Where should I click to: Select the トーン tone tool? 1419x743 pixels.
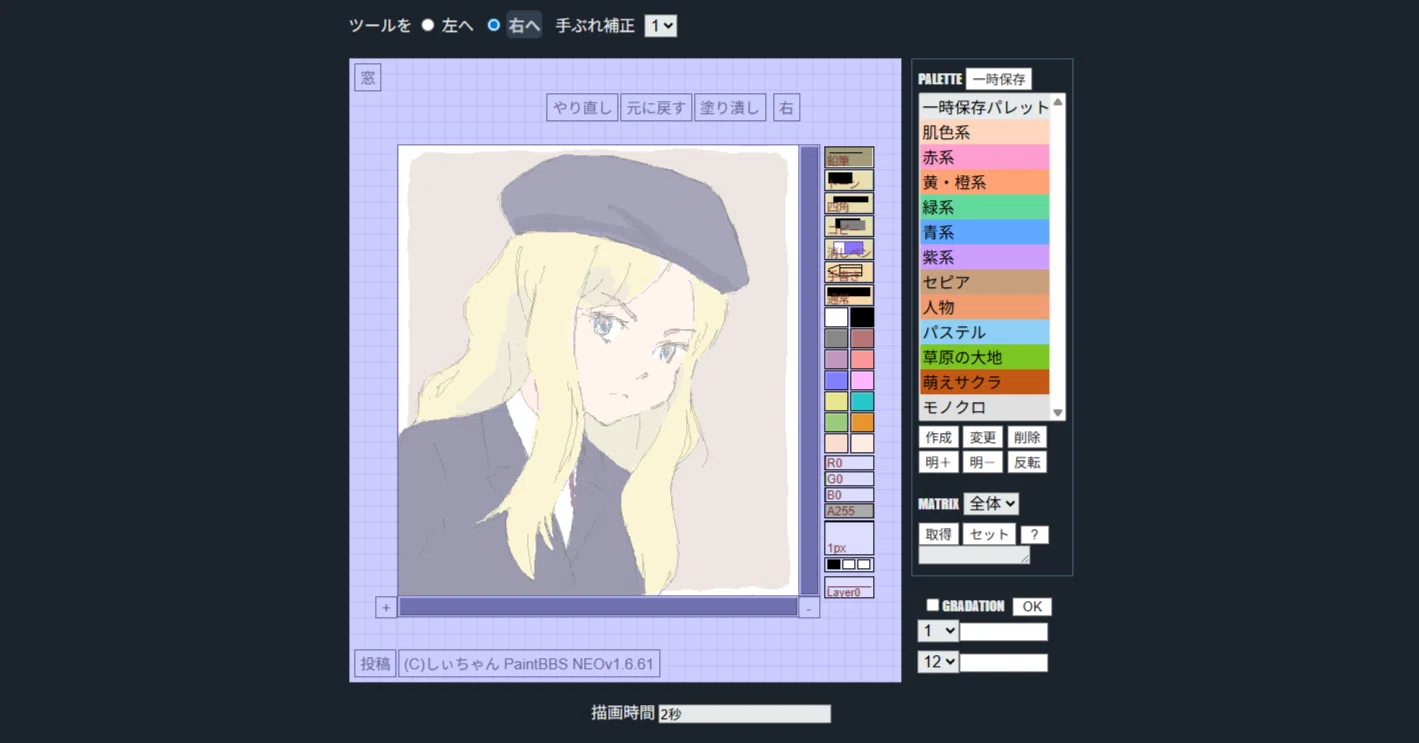849,180
